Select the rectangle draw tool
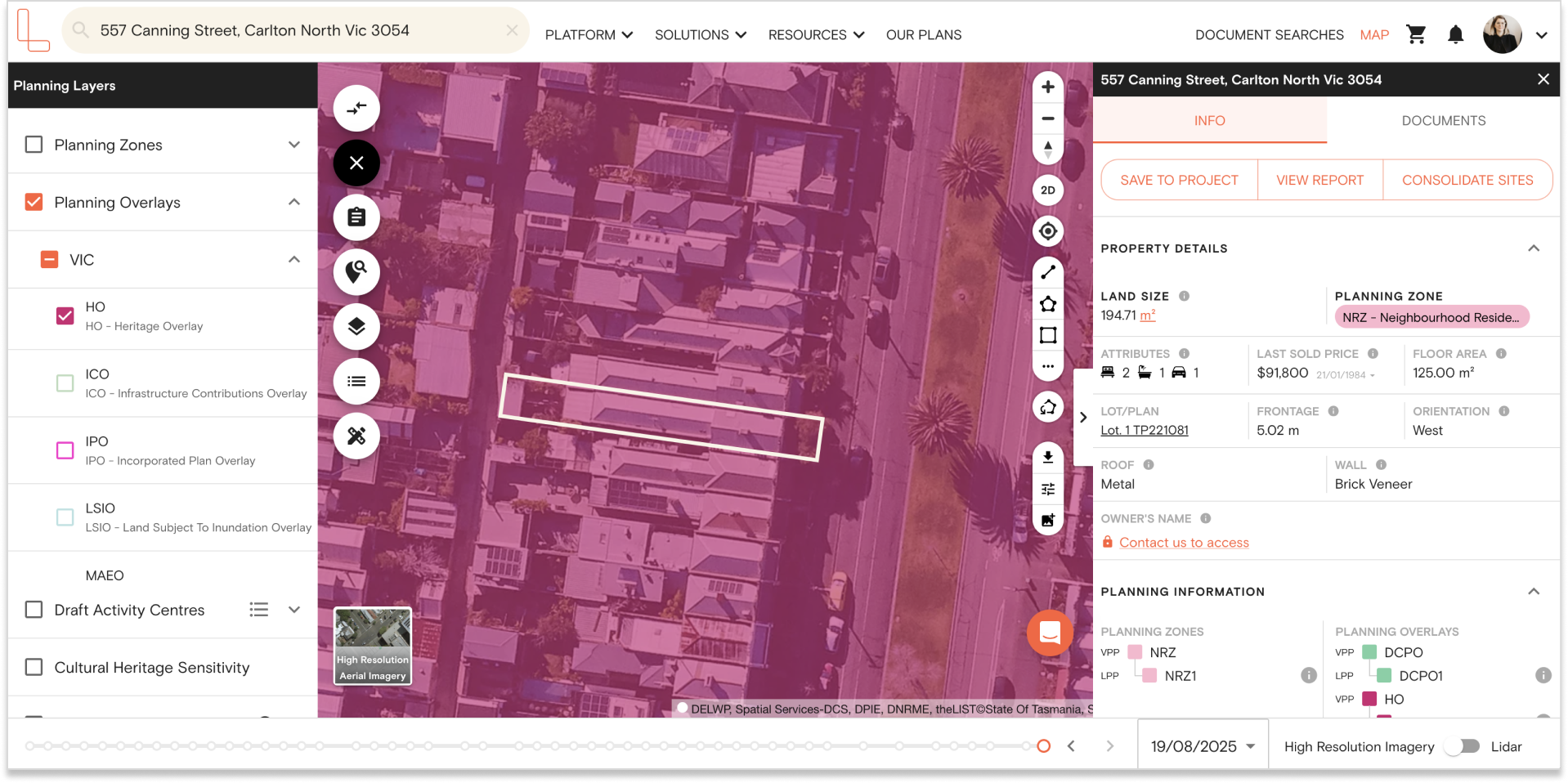Image resolution: width=1568 pixels, height=783 pixels. [x=1048, y=335]
